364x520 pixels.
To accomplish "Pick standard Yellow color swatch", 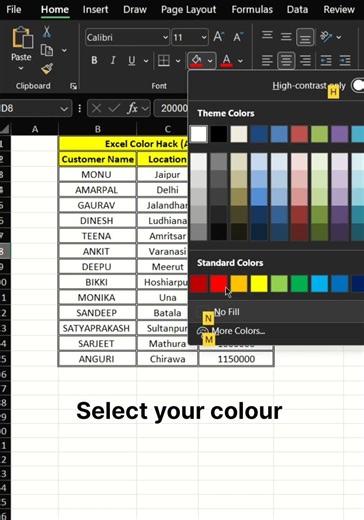I will 259,284.
